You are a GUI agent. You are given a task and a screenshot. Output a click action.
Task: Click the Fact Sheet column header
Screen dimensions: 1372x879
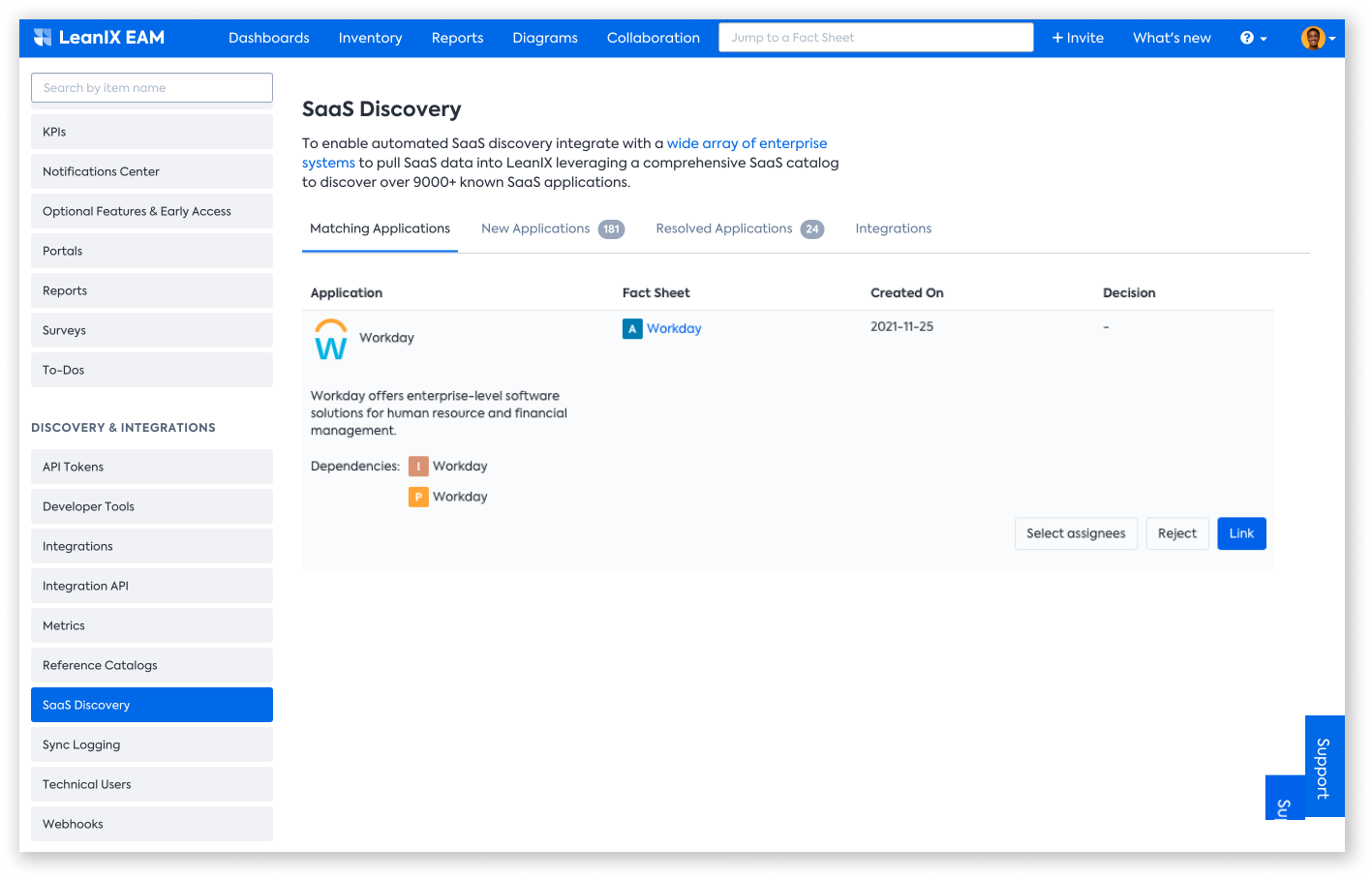click(656, 293)
